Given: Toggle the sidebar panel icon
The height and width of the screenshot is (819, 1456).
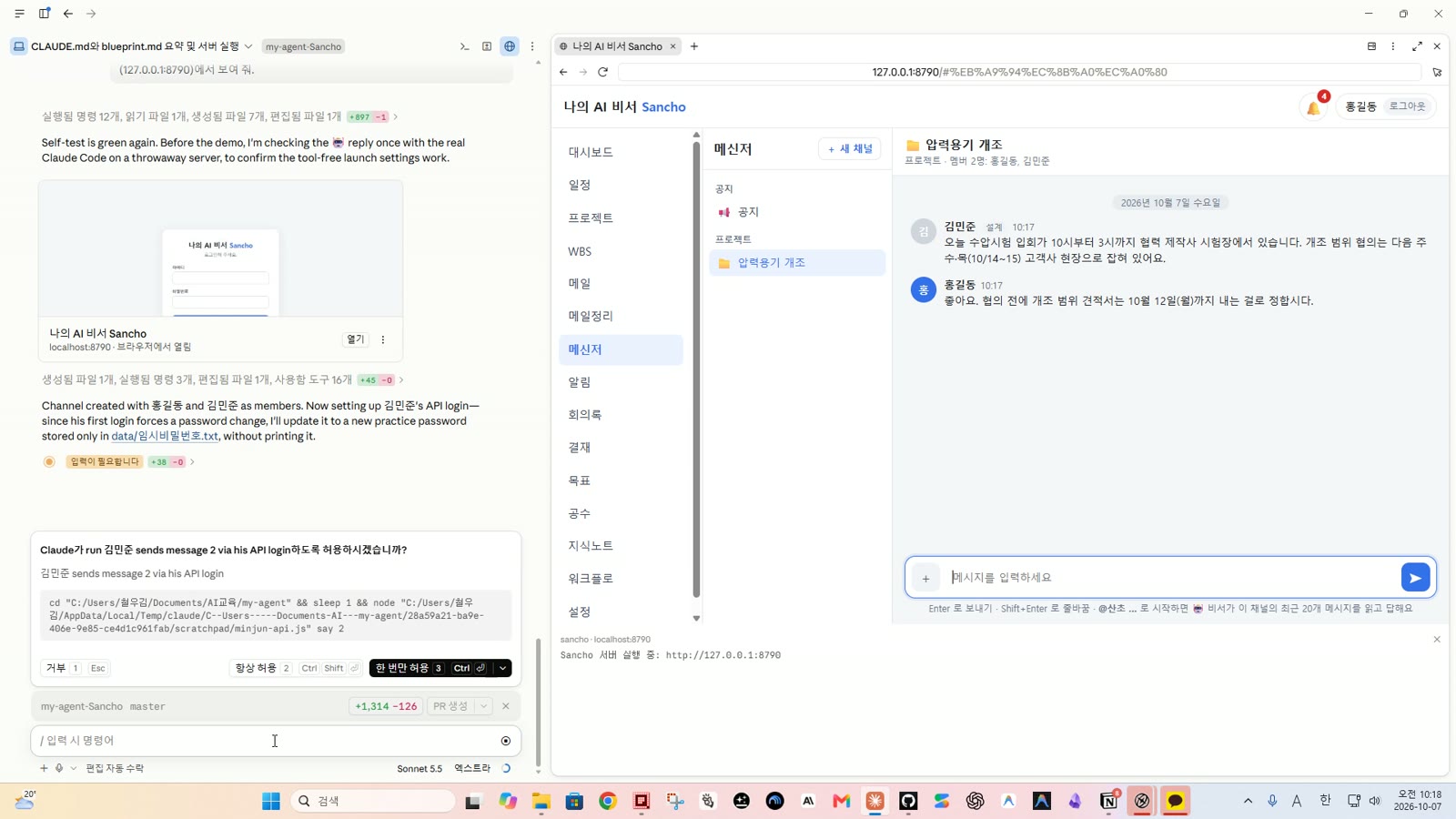Looking at the screenshot, I should pyautogui.click(x=44, y=14).
